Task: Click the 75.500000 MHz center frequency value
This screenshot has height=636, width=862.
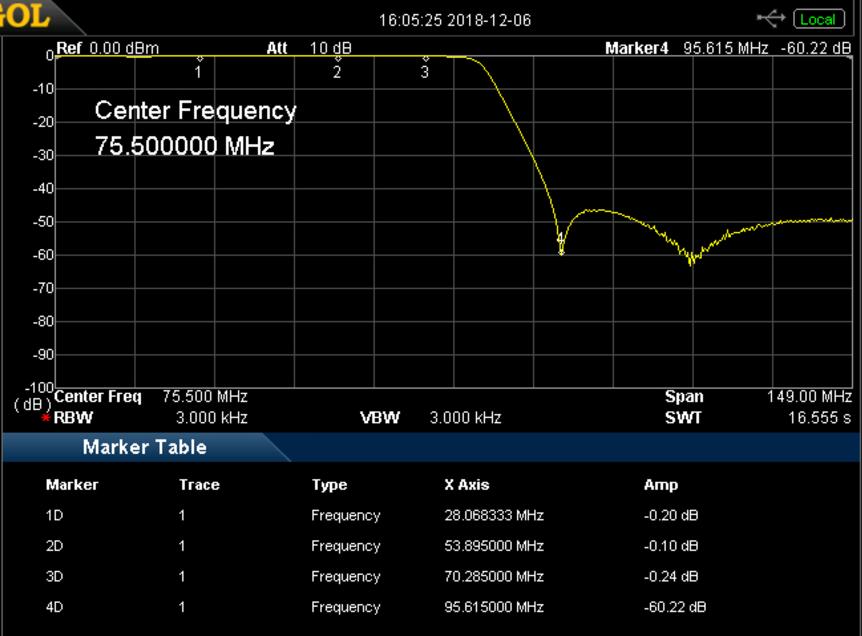Action: [184, 146]
